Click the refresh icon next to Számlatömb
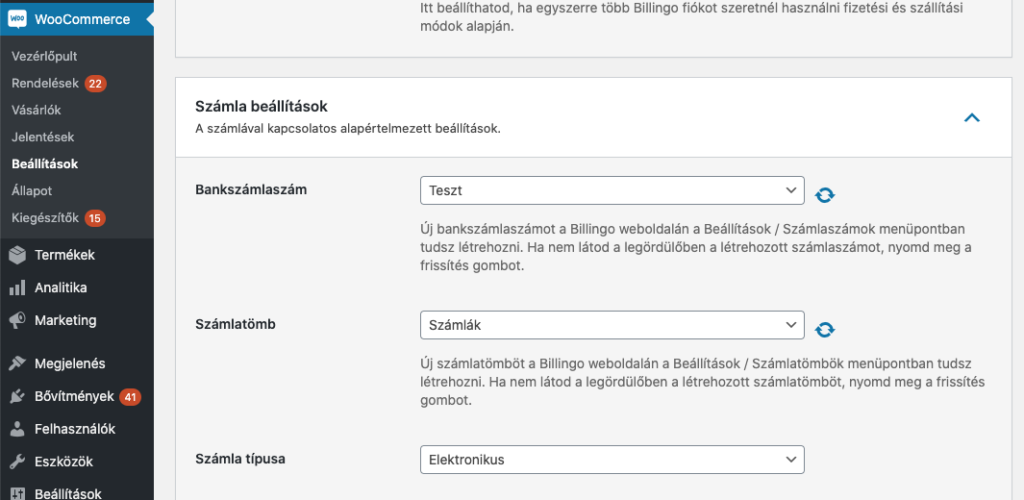The width and height of the screenshot is (1024, 500). 825,330
